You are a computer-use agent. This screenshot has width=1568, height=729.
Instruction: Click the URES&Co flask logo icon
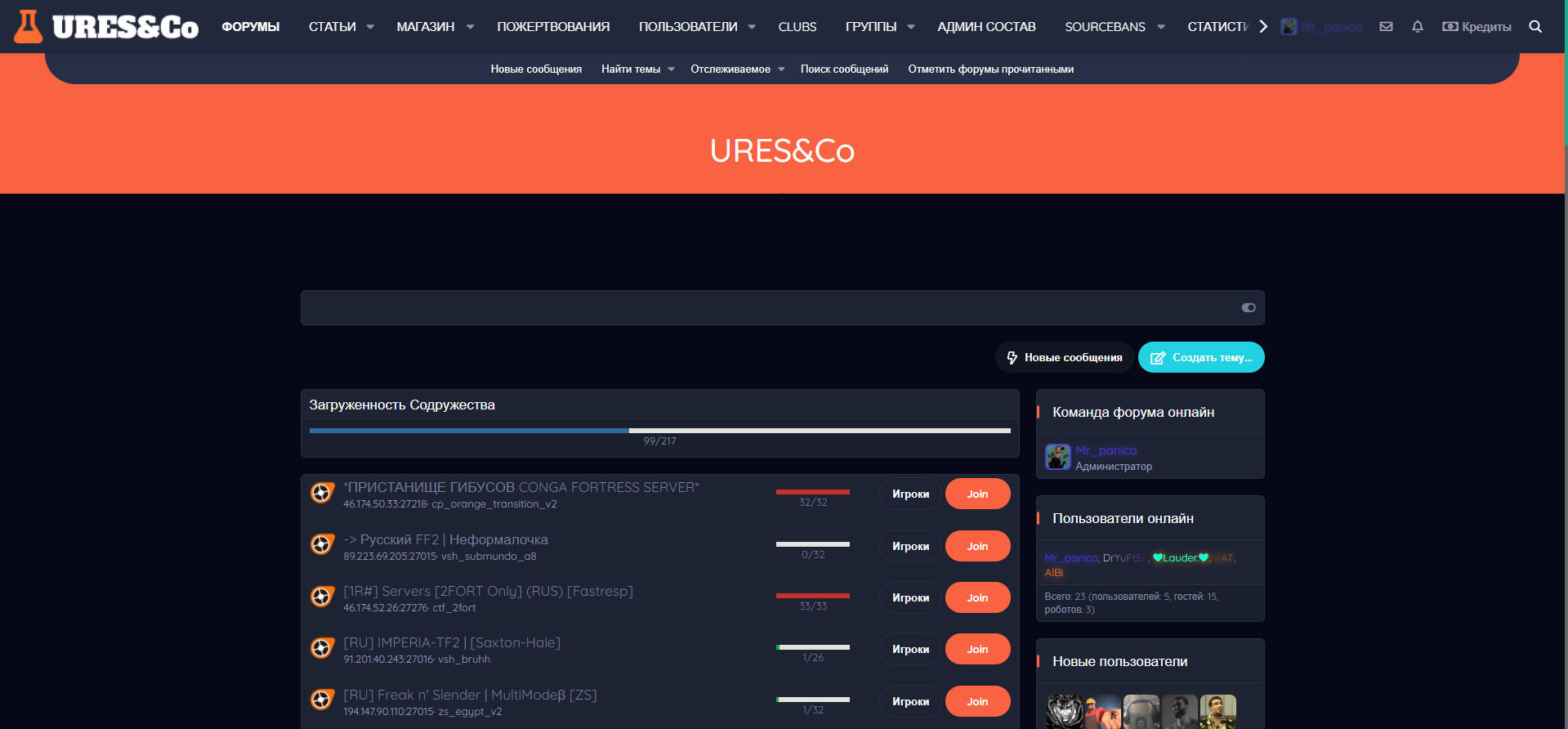coord(29,27)
